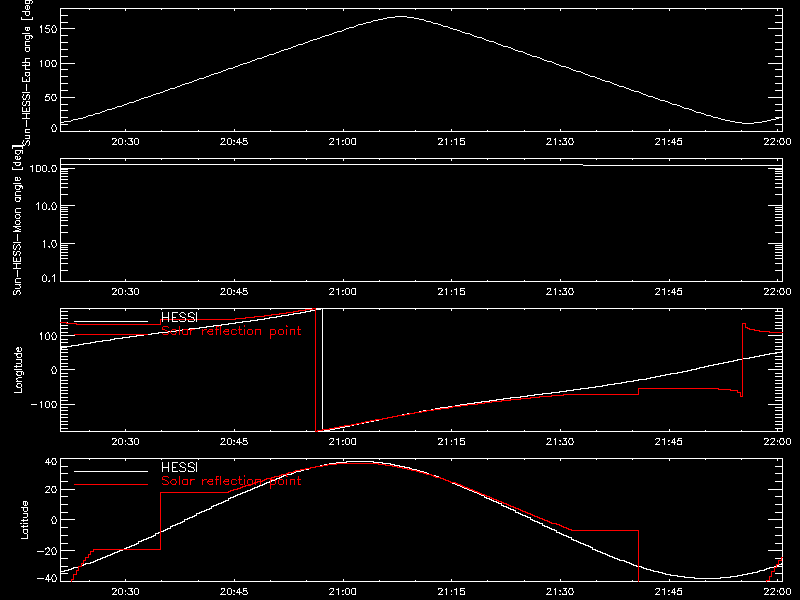
Task: Select the 1.0 tick on Moon angle axis
Action: (49, 244)
